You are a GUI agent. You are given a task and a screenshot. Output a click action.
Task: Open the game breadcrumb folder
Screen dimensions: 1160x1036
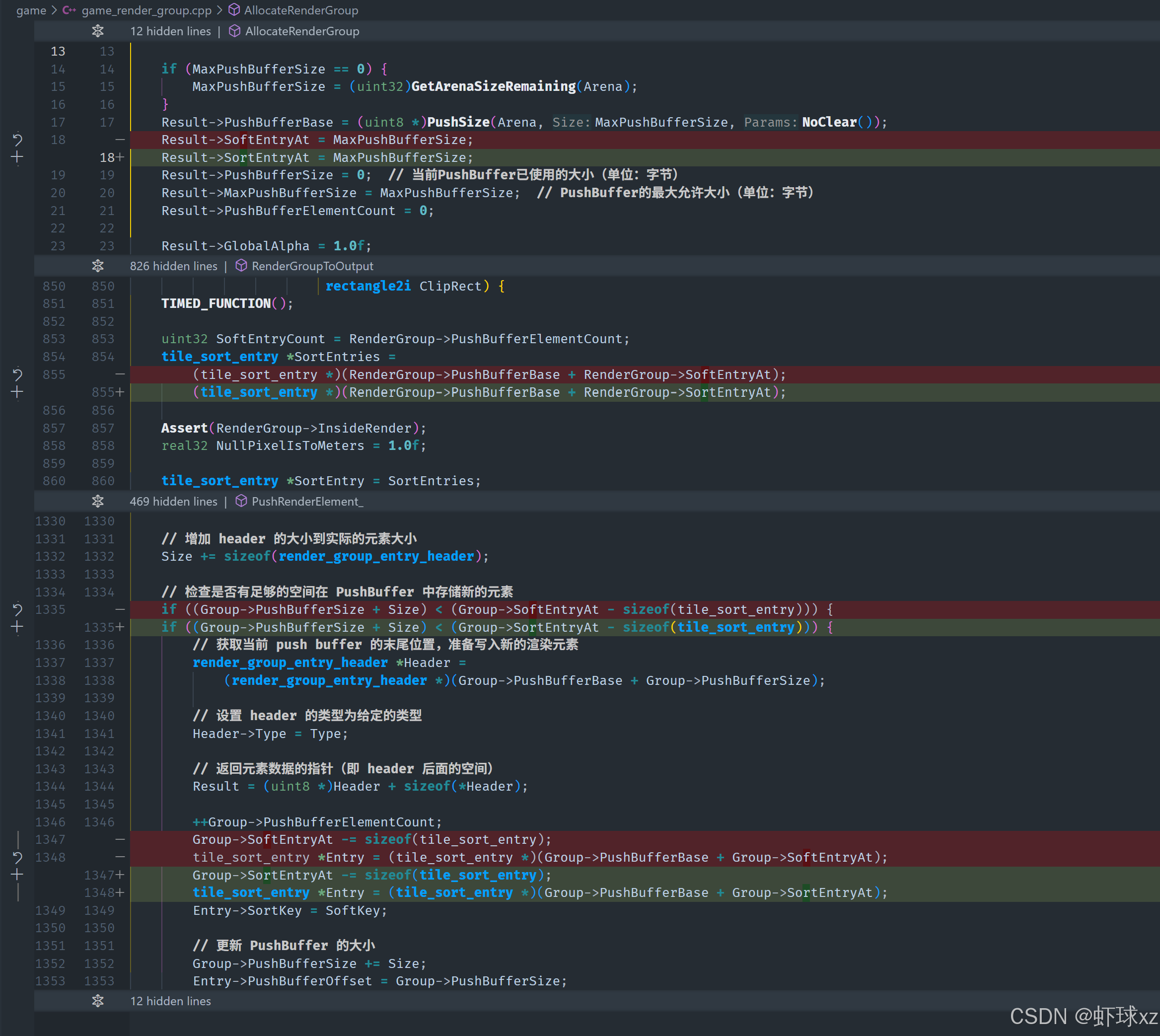tap(31, 10)
